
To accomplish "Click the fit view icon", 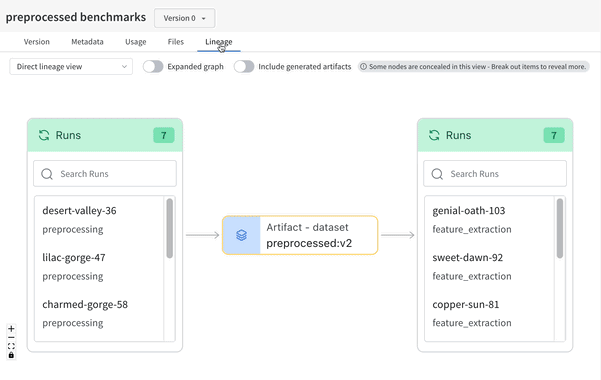I will point(11,346).
